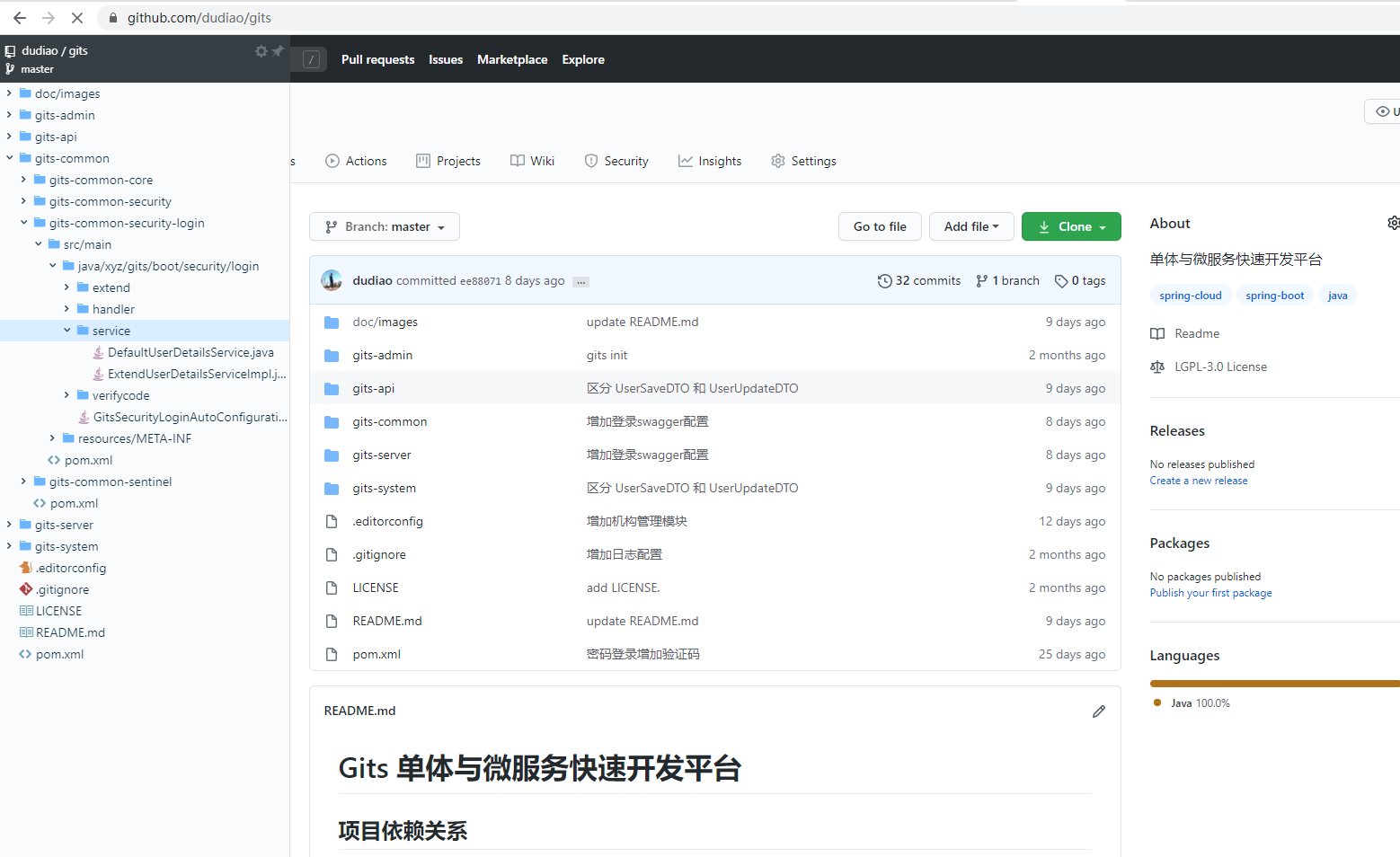Click Marketplace in header
1400x857 pixels.
click(512, 59)
